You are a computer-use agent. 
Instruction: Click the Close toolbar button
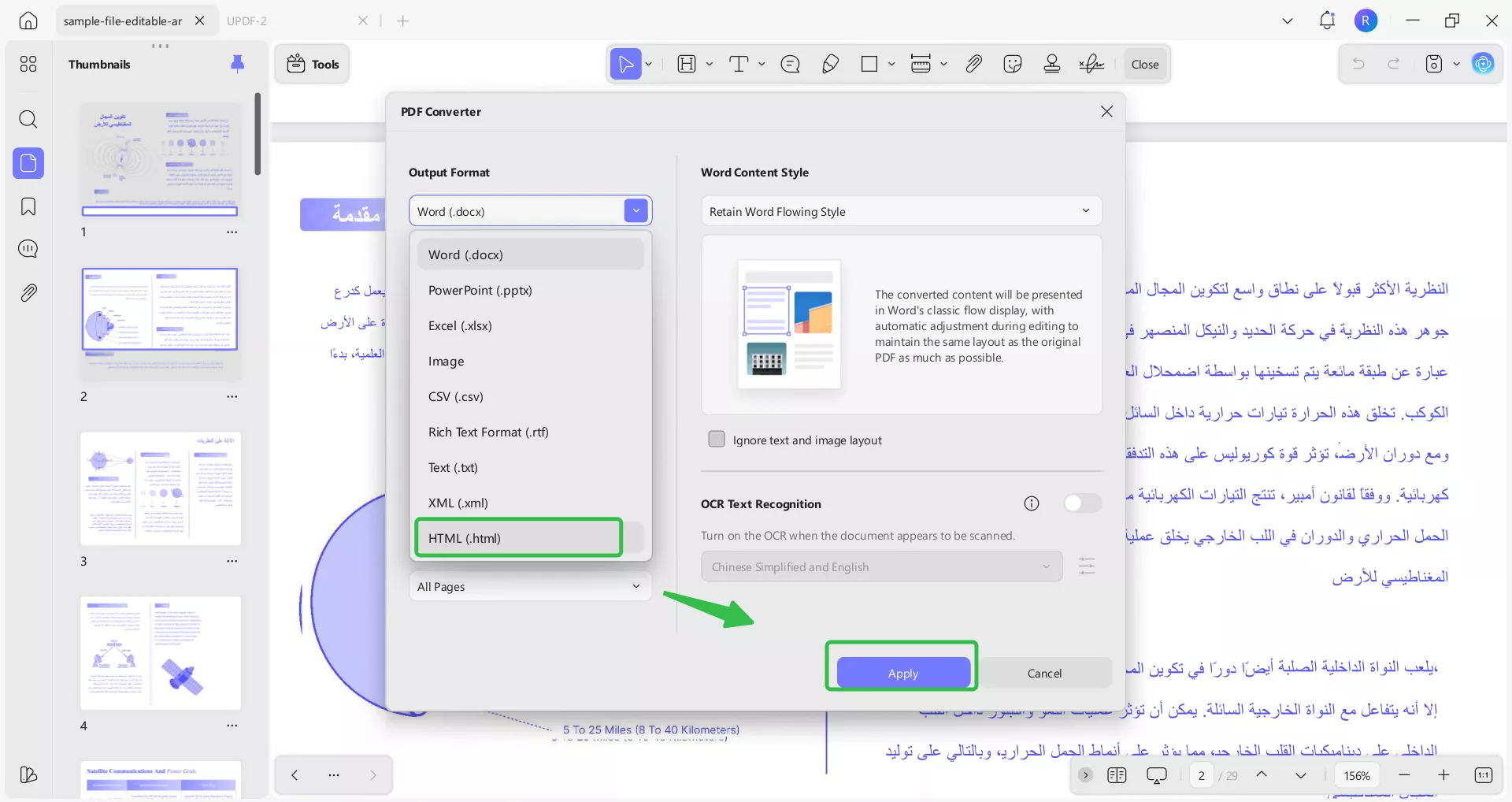point(1145,64)
